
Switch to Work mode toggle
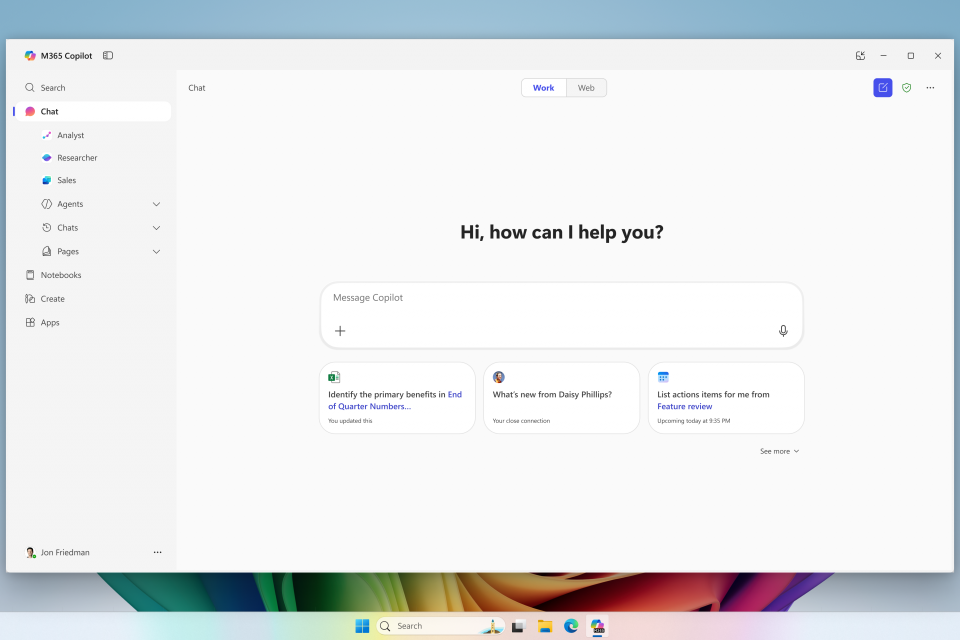click(543, 88)
